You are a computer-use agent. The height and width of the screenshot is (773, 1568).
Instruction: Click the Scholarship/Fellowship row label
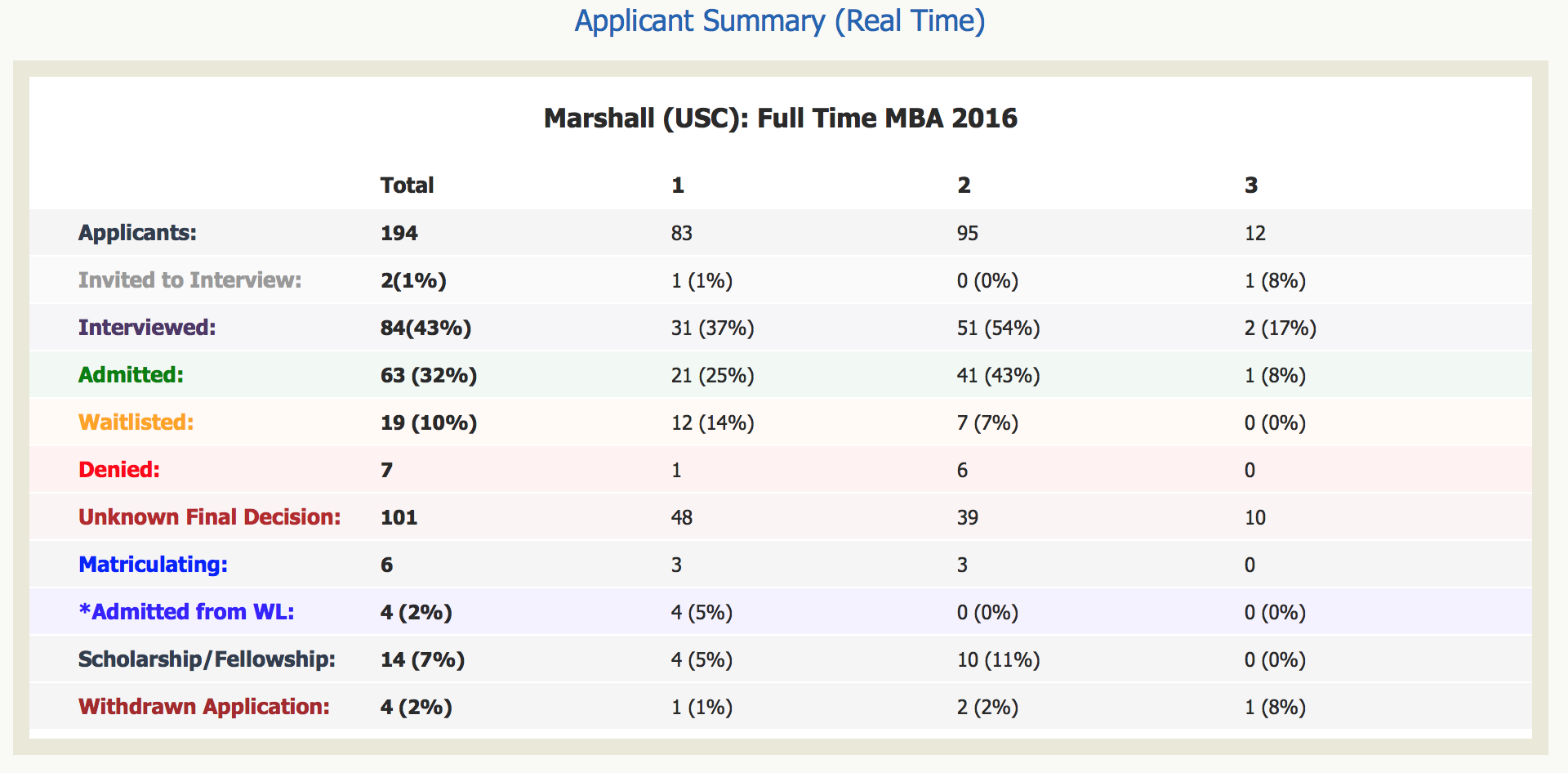coord(207,659)
